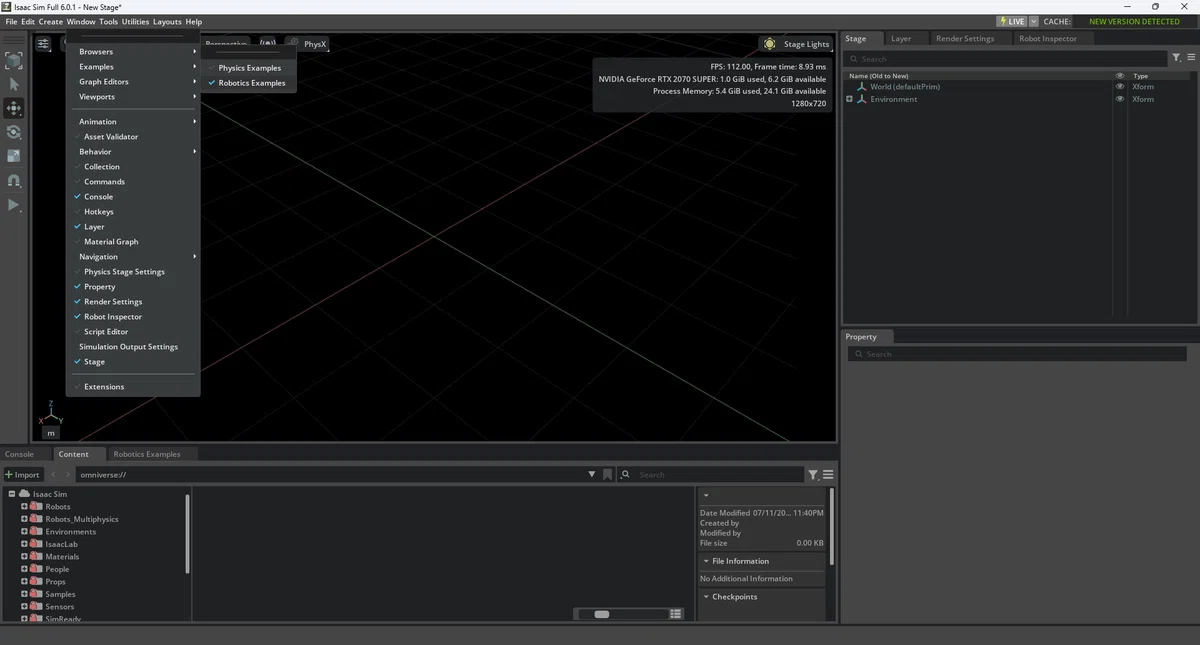Toggle the Content browser list view icon
The height and width of the screenshot is (645, 1200).
(676, 614)
